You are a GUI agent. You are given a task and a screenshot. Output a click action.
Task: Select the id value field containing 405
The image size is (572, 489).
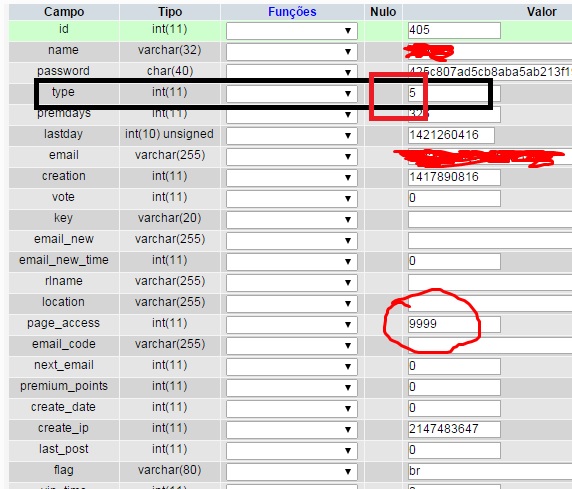[454, 30]
